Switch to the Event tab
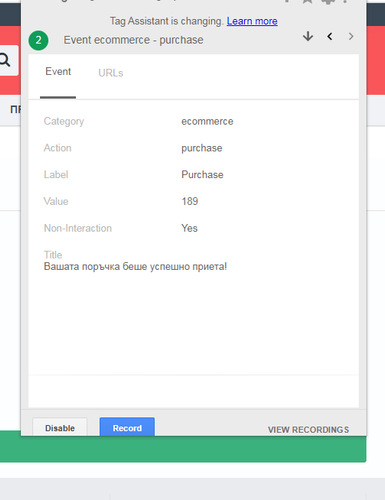This screenshot has width=385, height=500. coord(58,72)
